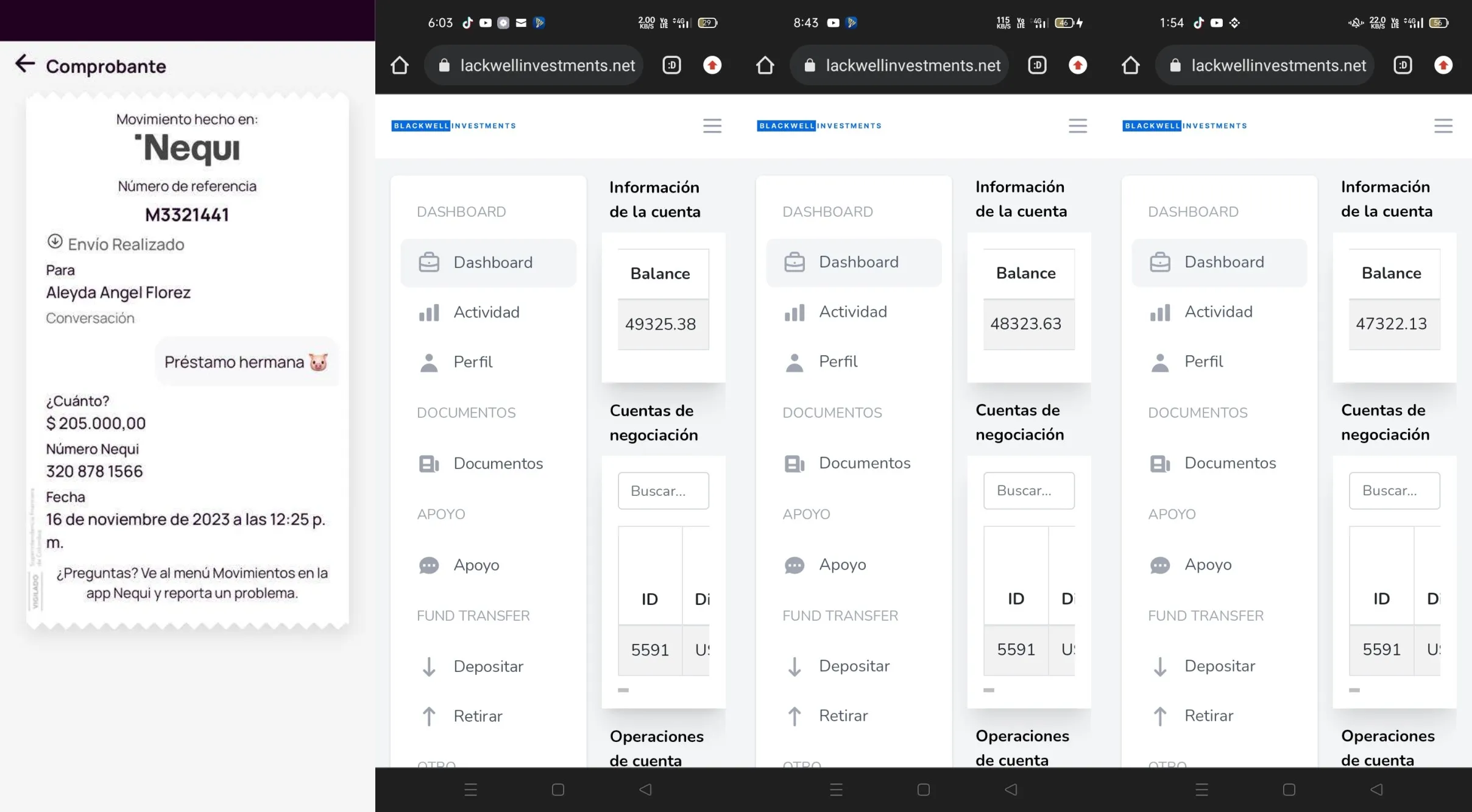Click the Buscar field in the 8:43 screen
Image resolution: width=1472 pixels, height=812 pixels.
(1029, 491)
